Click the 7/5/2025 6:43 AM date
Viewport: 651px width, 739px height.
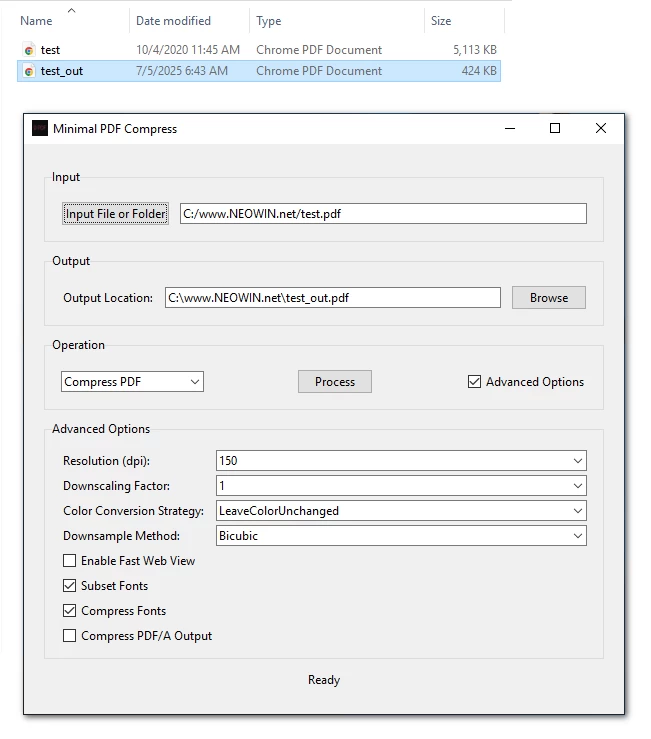coord(182,71)
